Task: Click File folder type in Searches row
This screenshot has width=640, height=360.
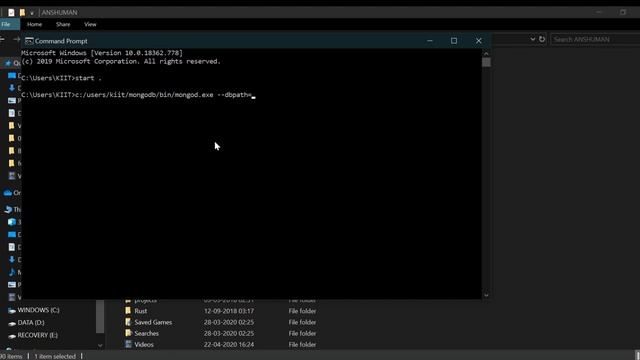Action: (302, 333)
